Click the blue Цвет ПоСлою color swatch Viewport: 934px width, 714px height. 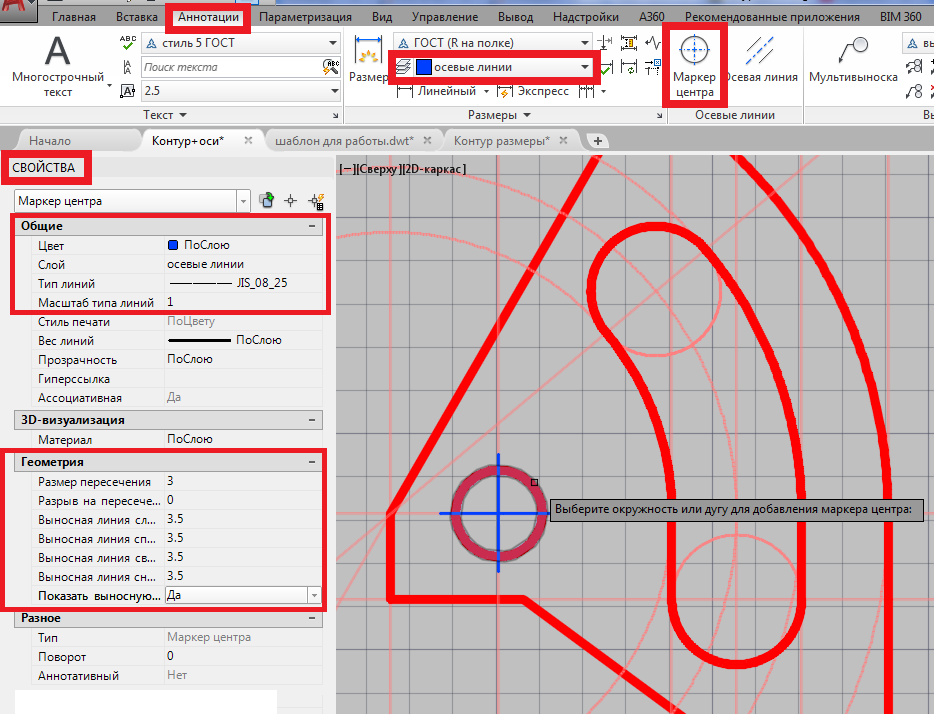point(174,245)
